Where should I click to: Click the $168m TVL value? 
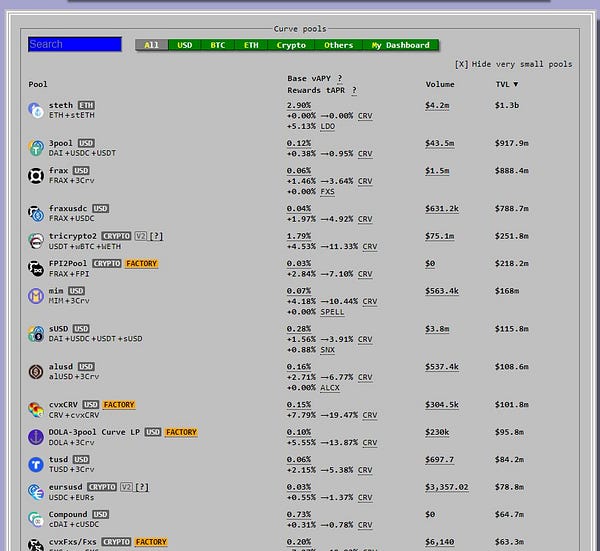507,291
